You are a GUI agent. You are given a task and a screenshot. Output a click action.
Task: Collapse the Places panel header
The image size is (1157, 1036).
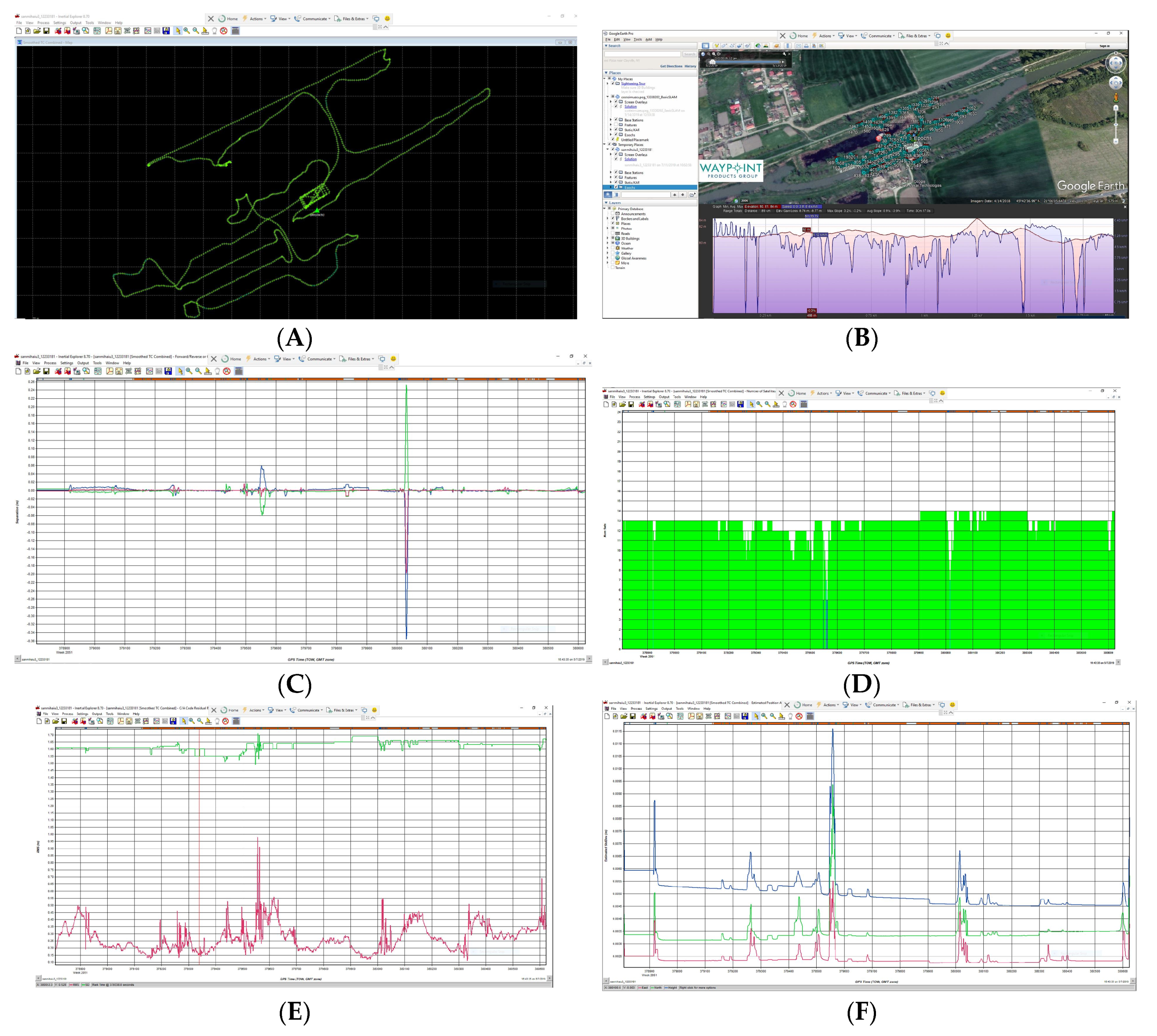click(606, 73)
